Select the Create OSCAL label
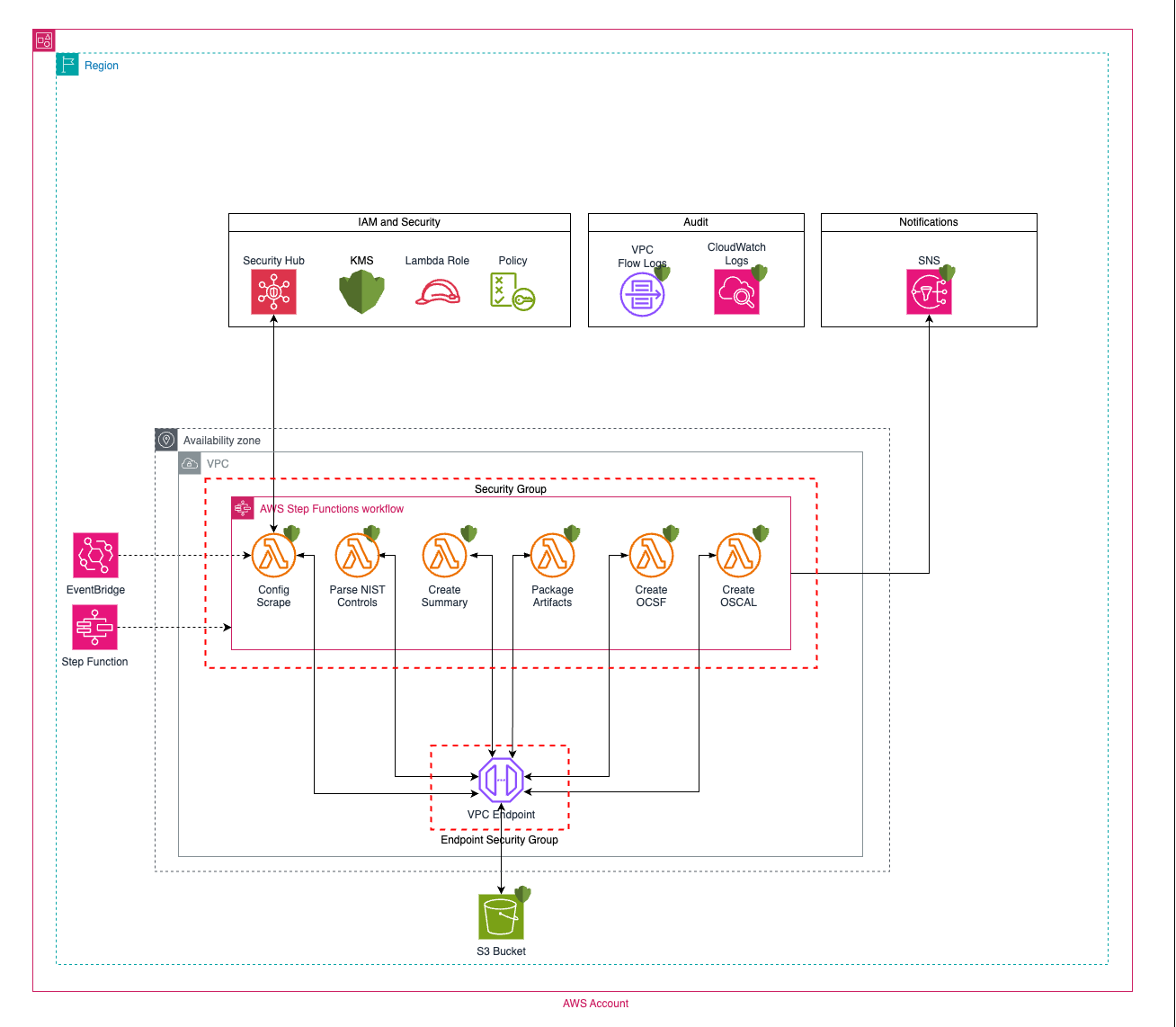This screenshot has height=1027, width=1176. point(738,596)
